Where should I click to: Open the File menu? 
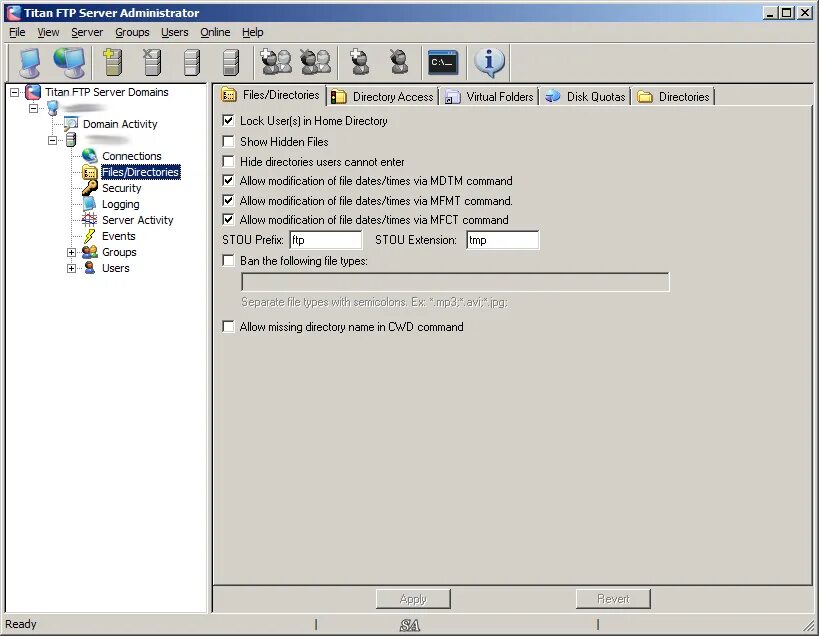pyautogui.click(x=17, y=32)
